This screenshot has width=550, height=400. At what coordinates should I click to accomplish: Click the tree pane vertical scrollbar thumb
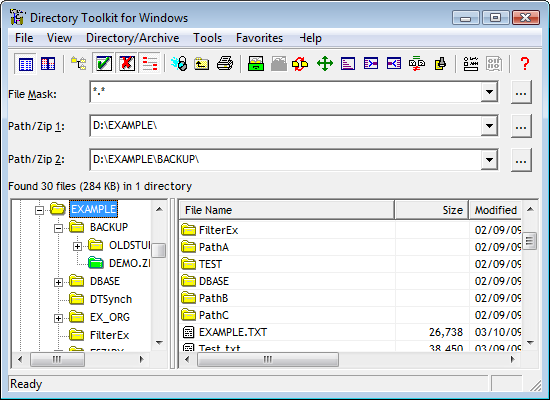tap(159, 251)
